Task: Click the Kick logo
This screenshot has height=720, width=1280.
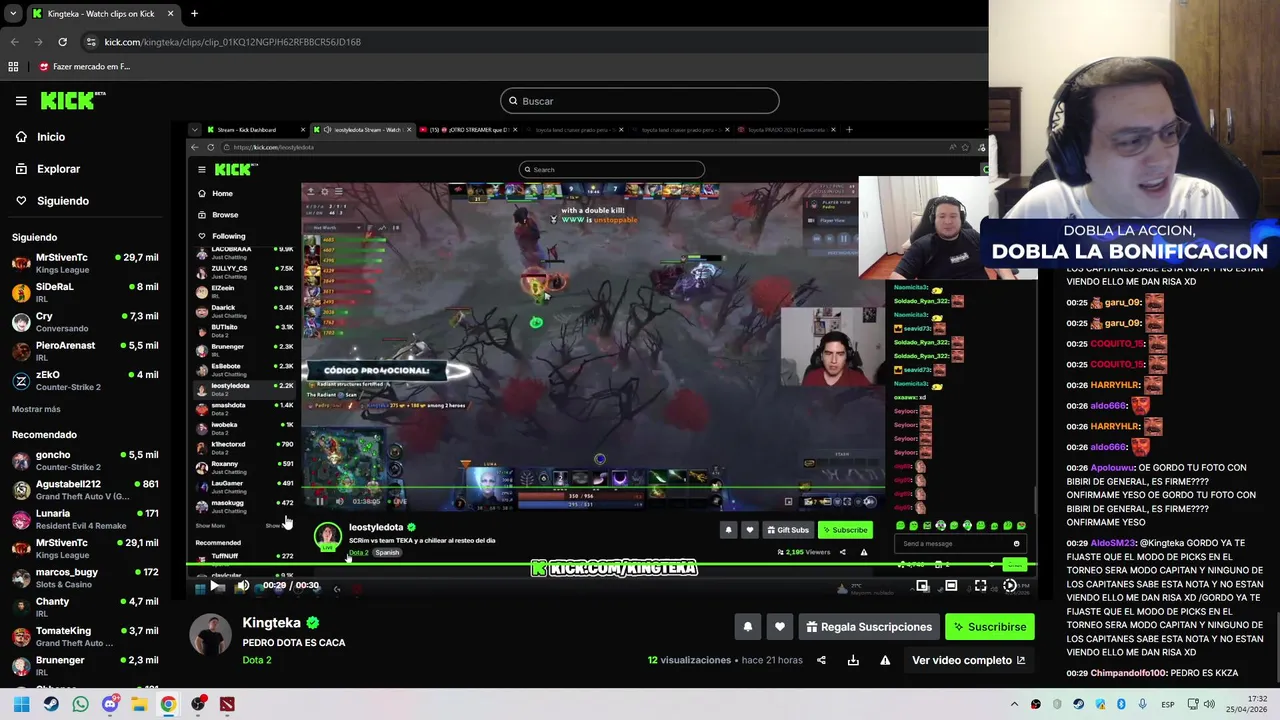Action: point(72,100)
